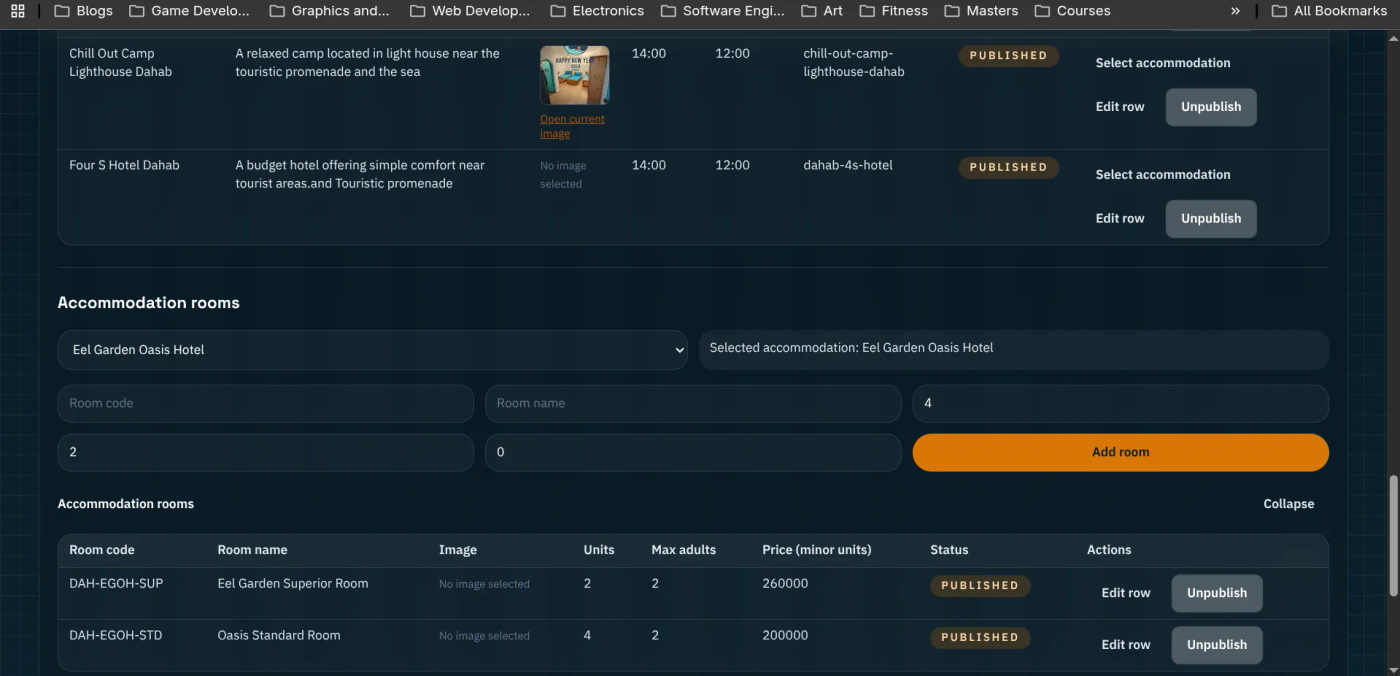1400x676 pixels.
Task: Click the Four S Hotel PUBLISHED badge
Action: [x=1008, y=168]
